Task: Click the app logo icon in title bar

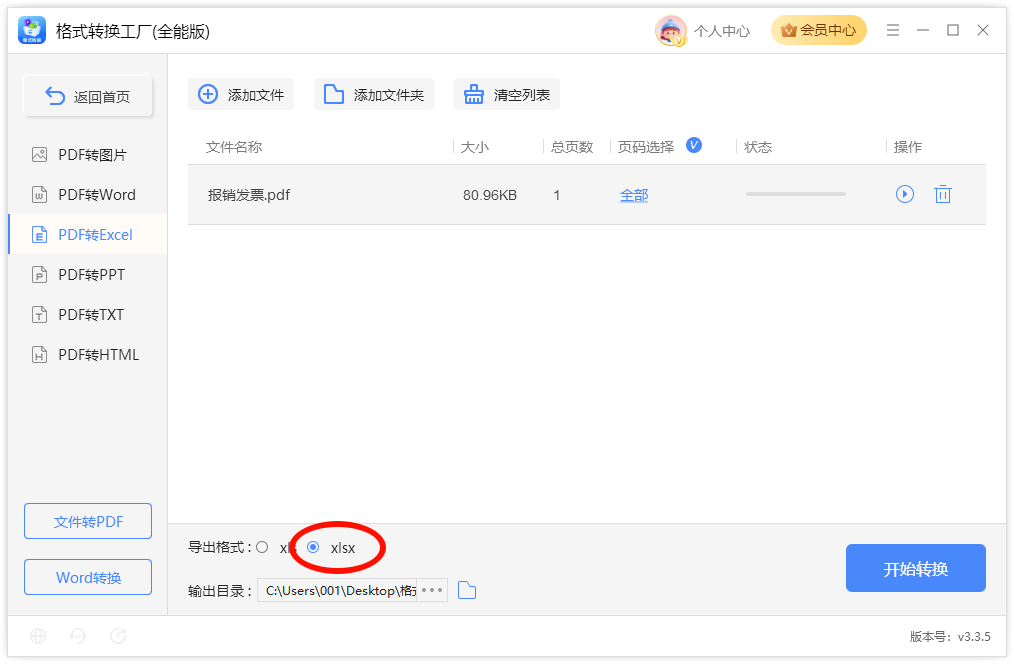Action: click(32, 30)
